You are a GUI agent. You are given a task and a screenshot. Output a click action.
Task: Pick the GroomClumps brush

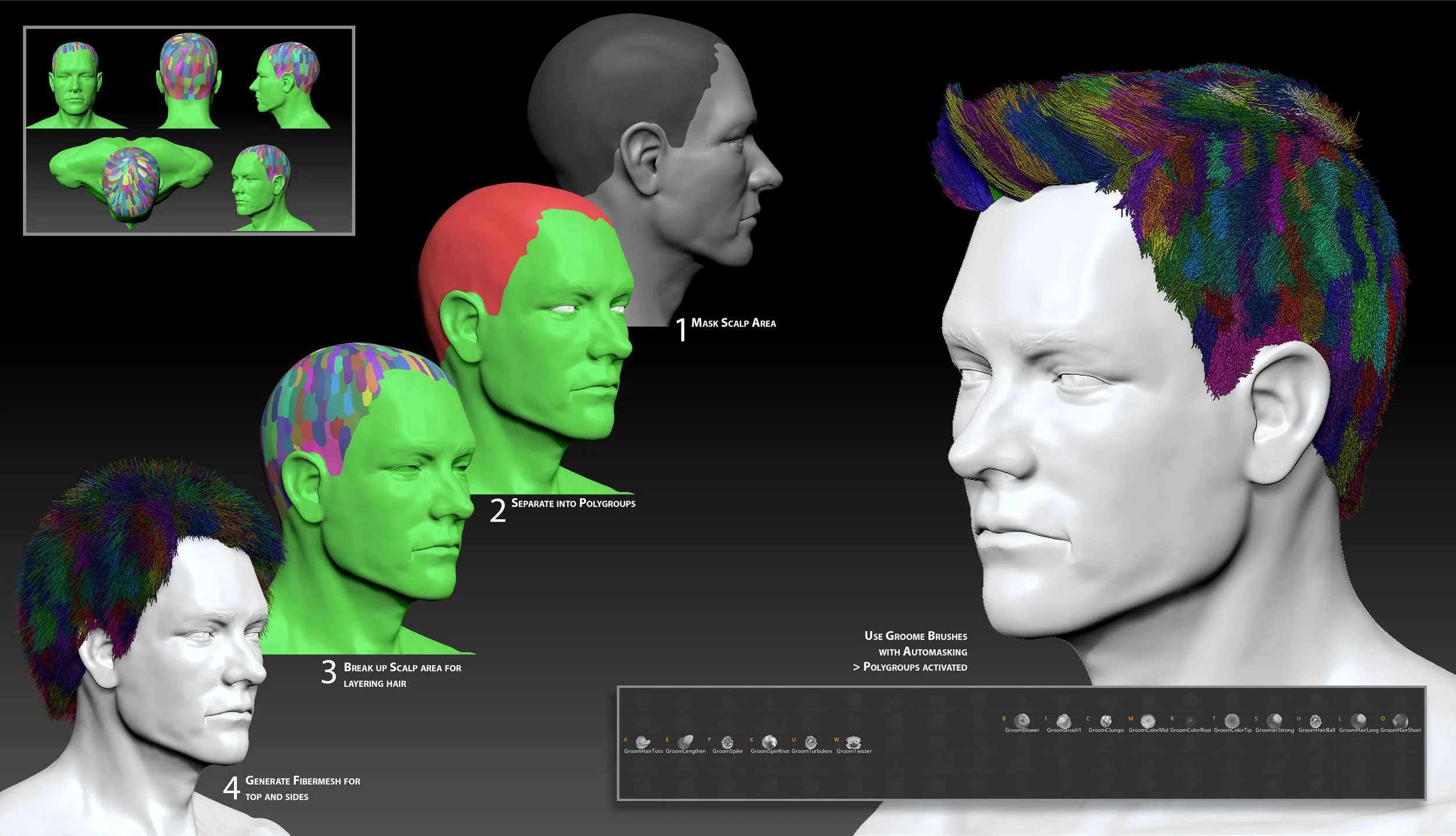click(1105, 721)
